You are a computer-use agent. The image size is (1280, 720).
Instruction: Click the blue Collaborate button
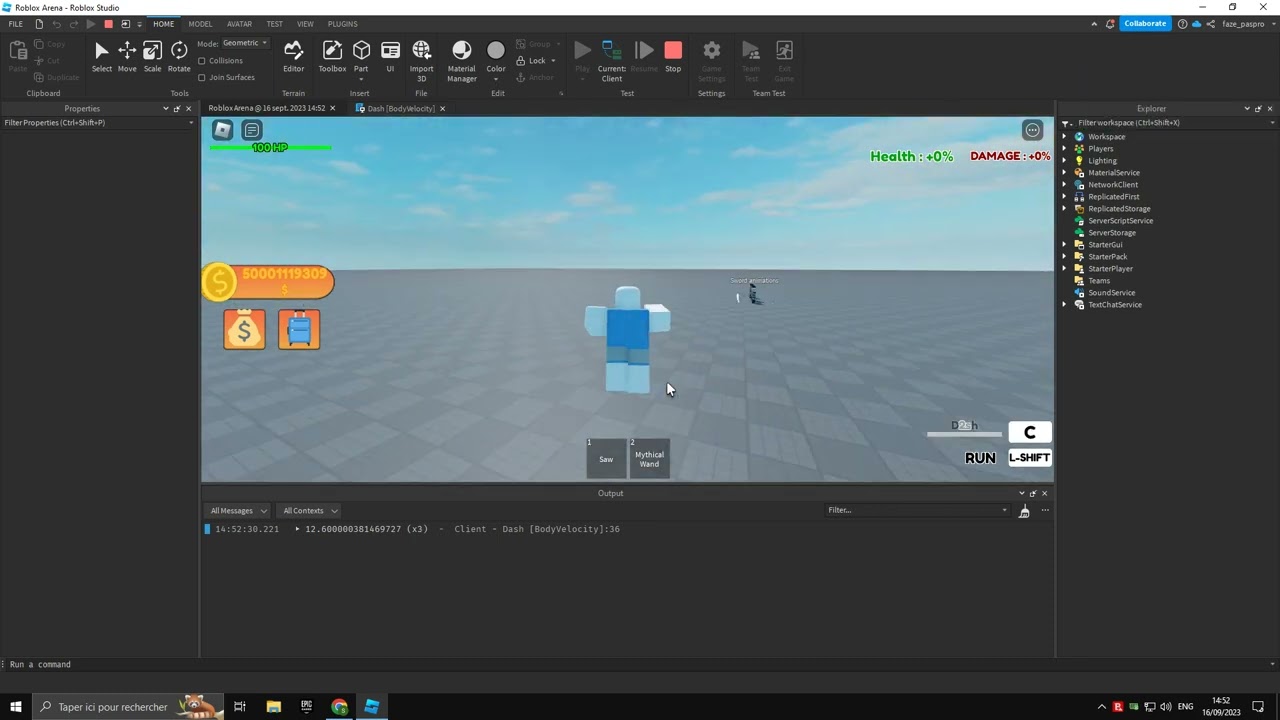coord(1144,23)
